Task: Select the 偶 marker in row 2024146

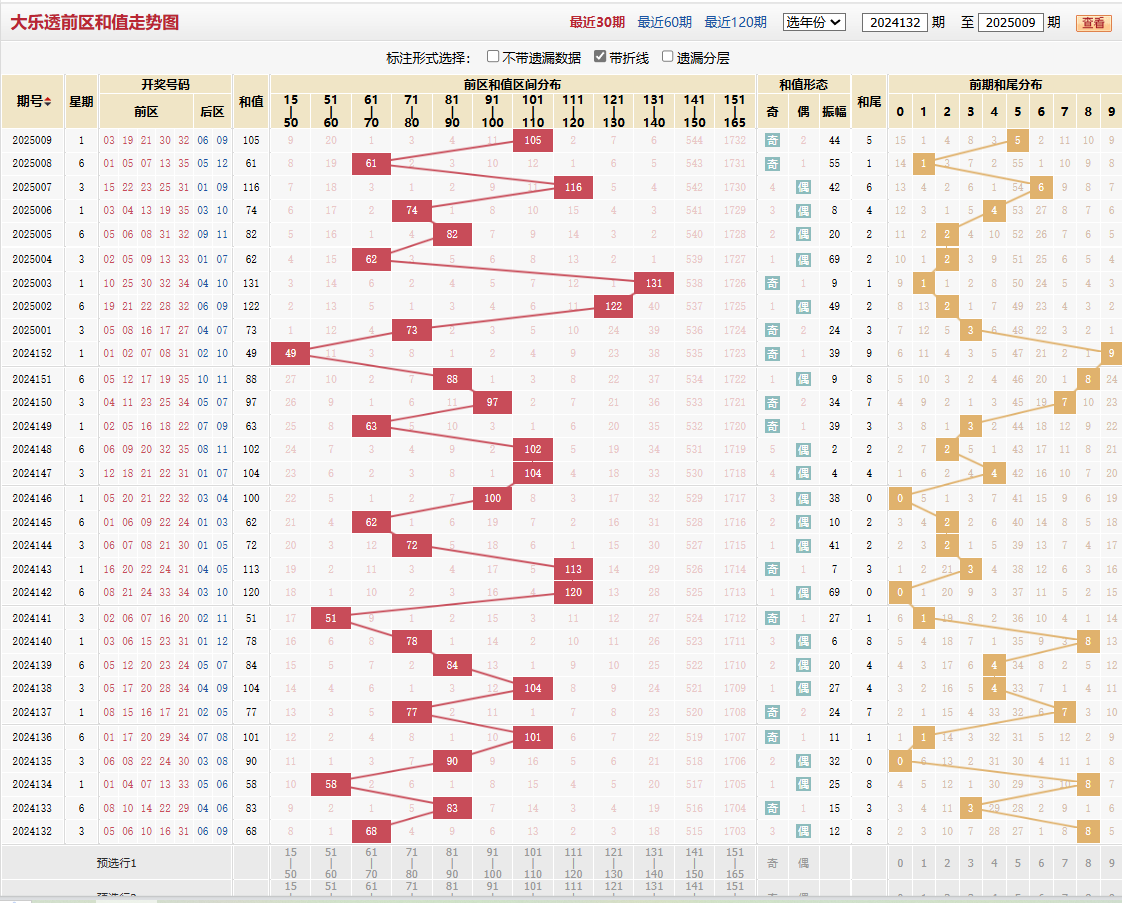Action: pyautogui.click(x=803, y=499)
